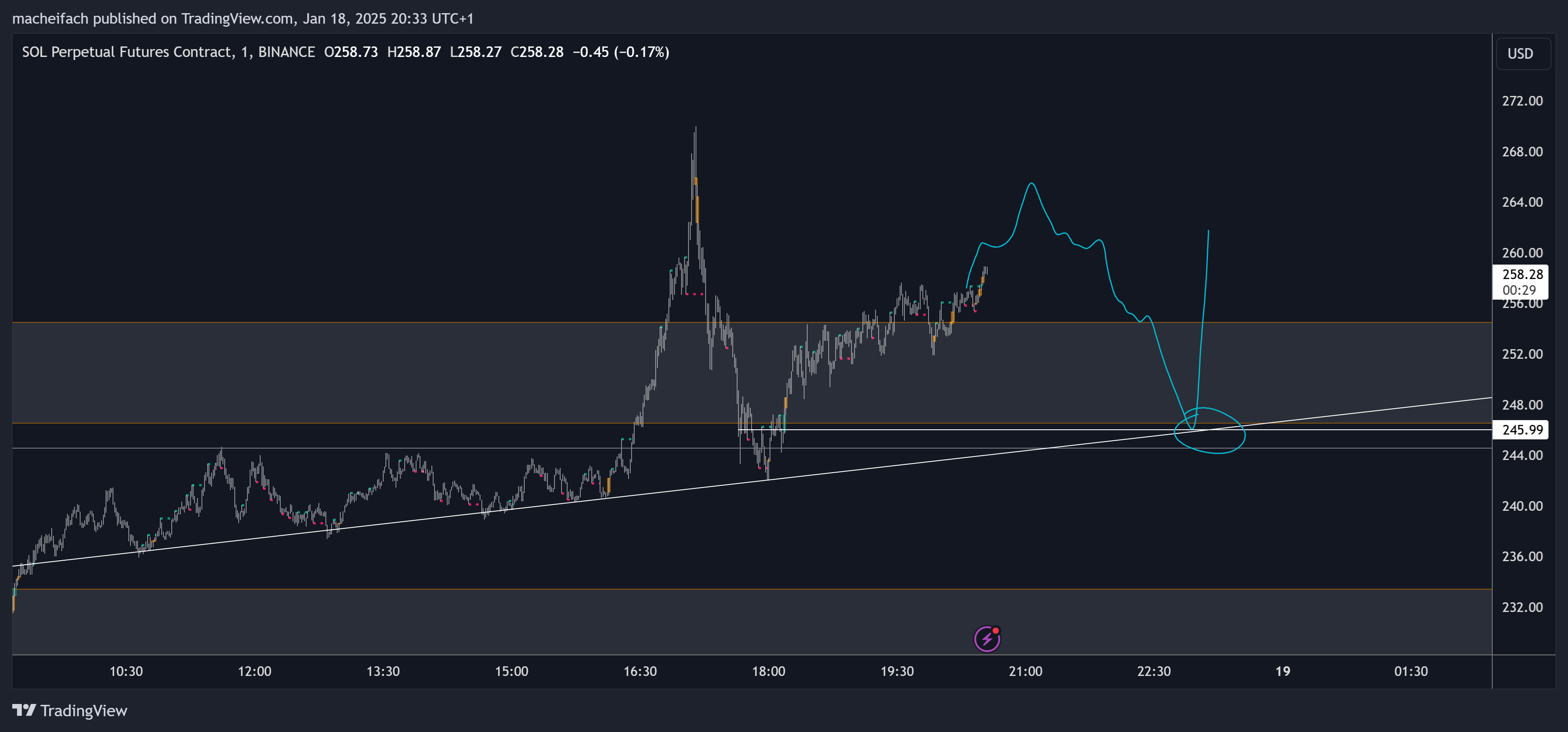Click the purple lightning bolt event icon
Viewport: 1568px width, 732px height.
(x=987, y=639)
